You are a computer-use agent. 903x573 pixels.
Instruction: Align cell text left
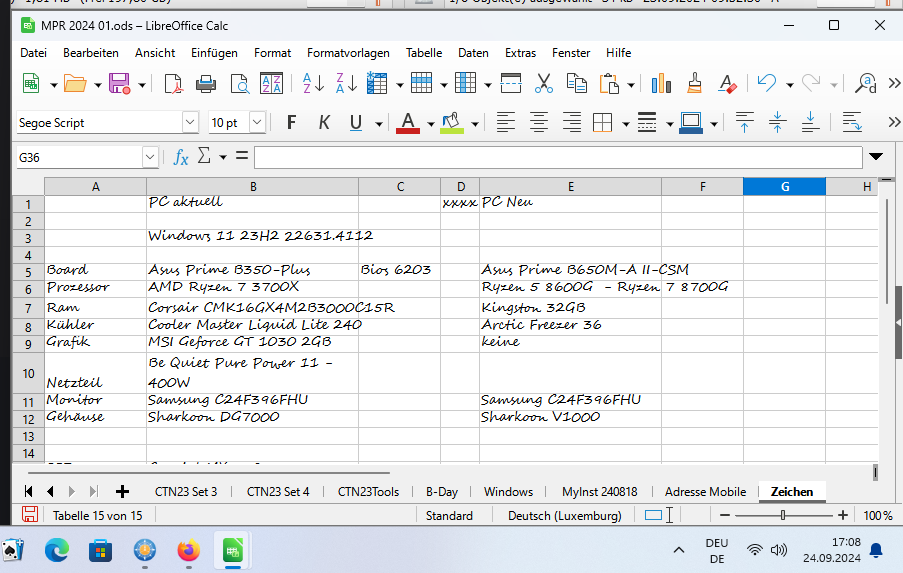(506, 123)
